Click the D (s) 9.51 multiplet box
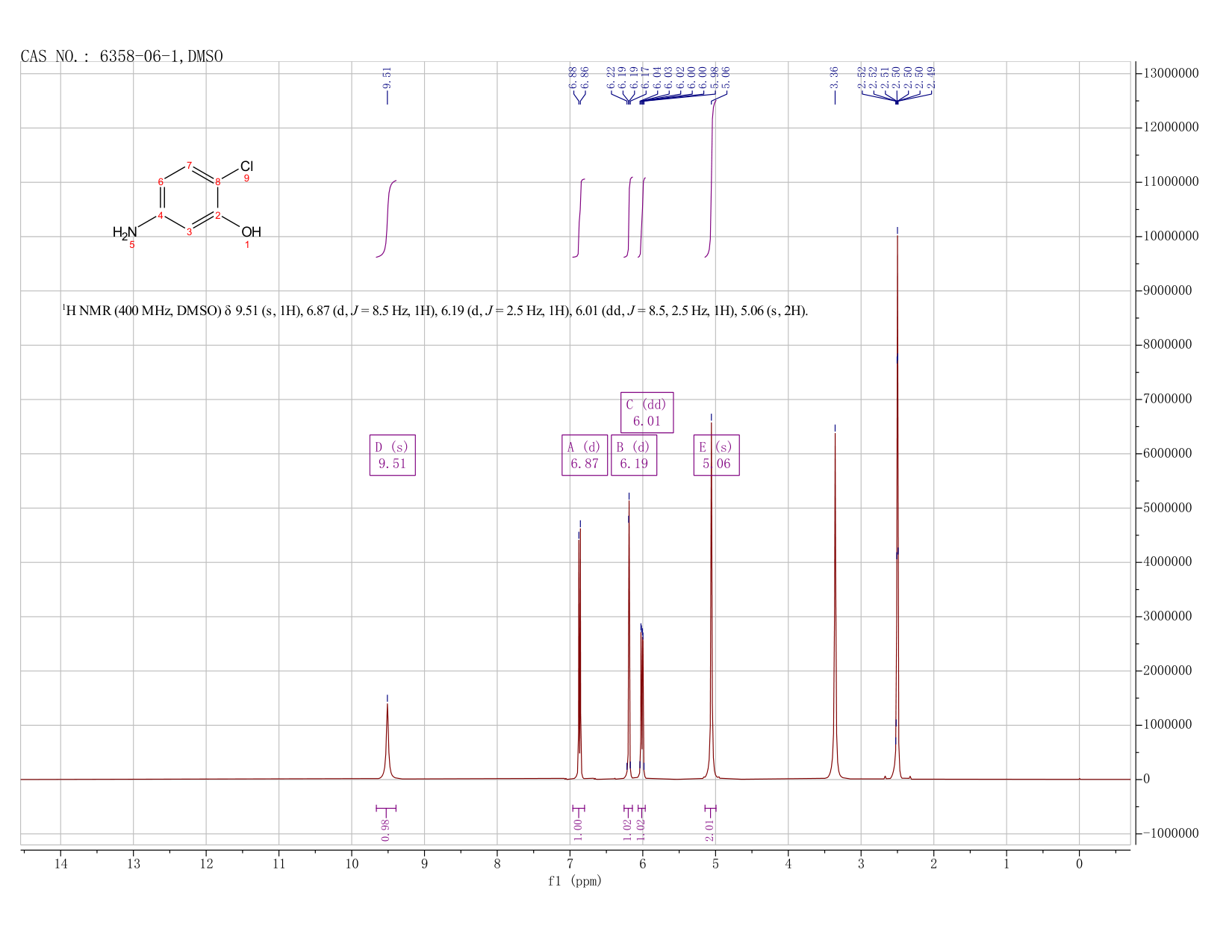This screenshot has width=1232, height=952. (393, 455)
